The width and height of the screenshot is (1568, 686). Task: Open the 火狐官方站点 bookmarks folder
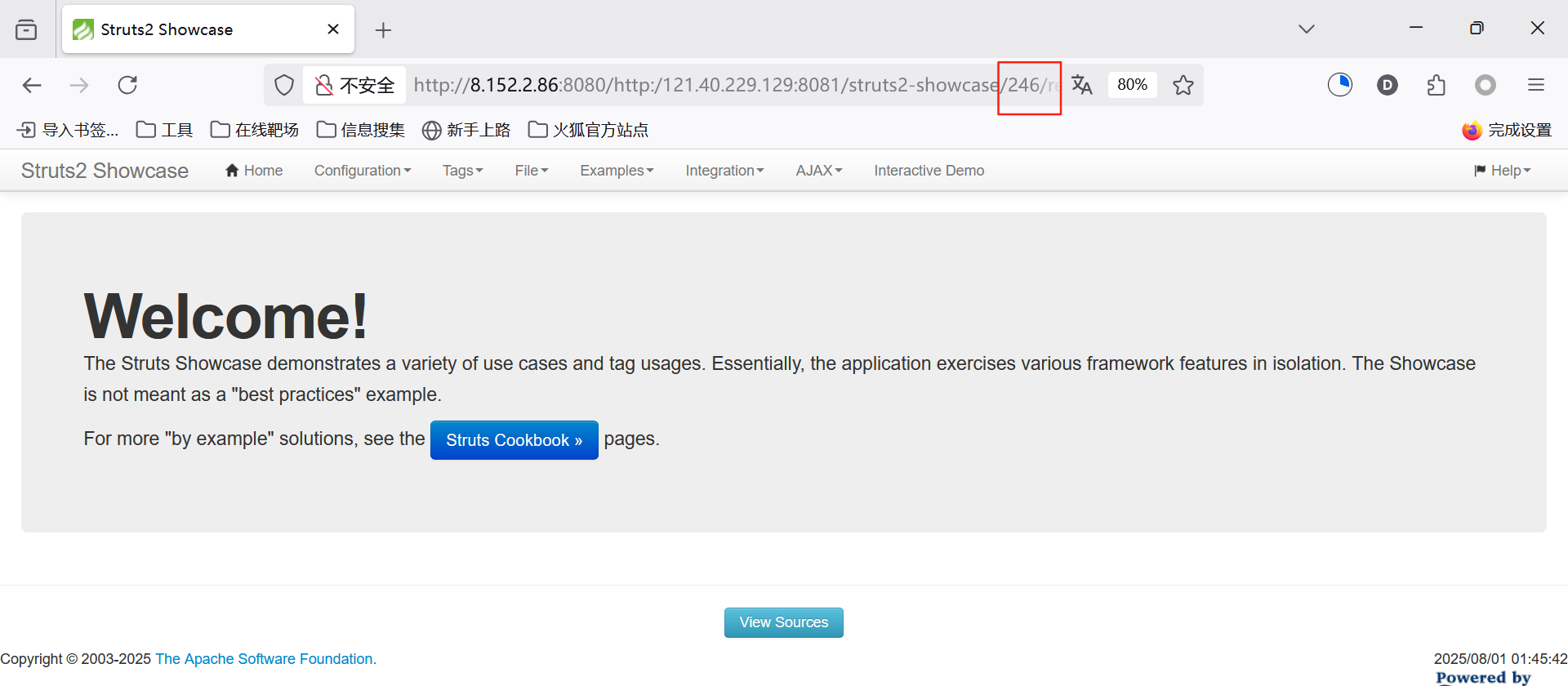pyautogui.click(x=589, y=130)
